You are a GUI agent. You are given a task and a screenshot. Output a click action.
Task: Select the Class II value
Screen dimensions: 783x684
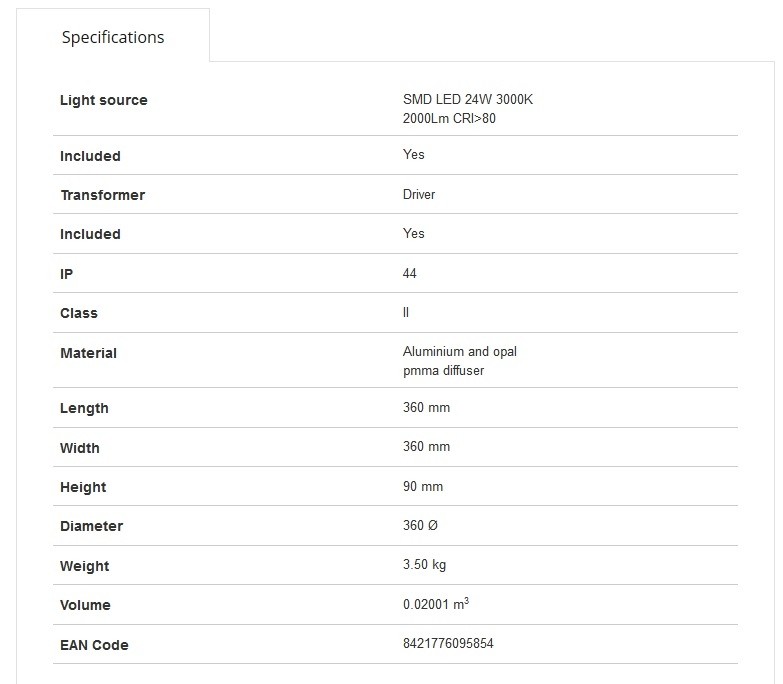point(406,313)
